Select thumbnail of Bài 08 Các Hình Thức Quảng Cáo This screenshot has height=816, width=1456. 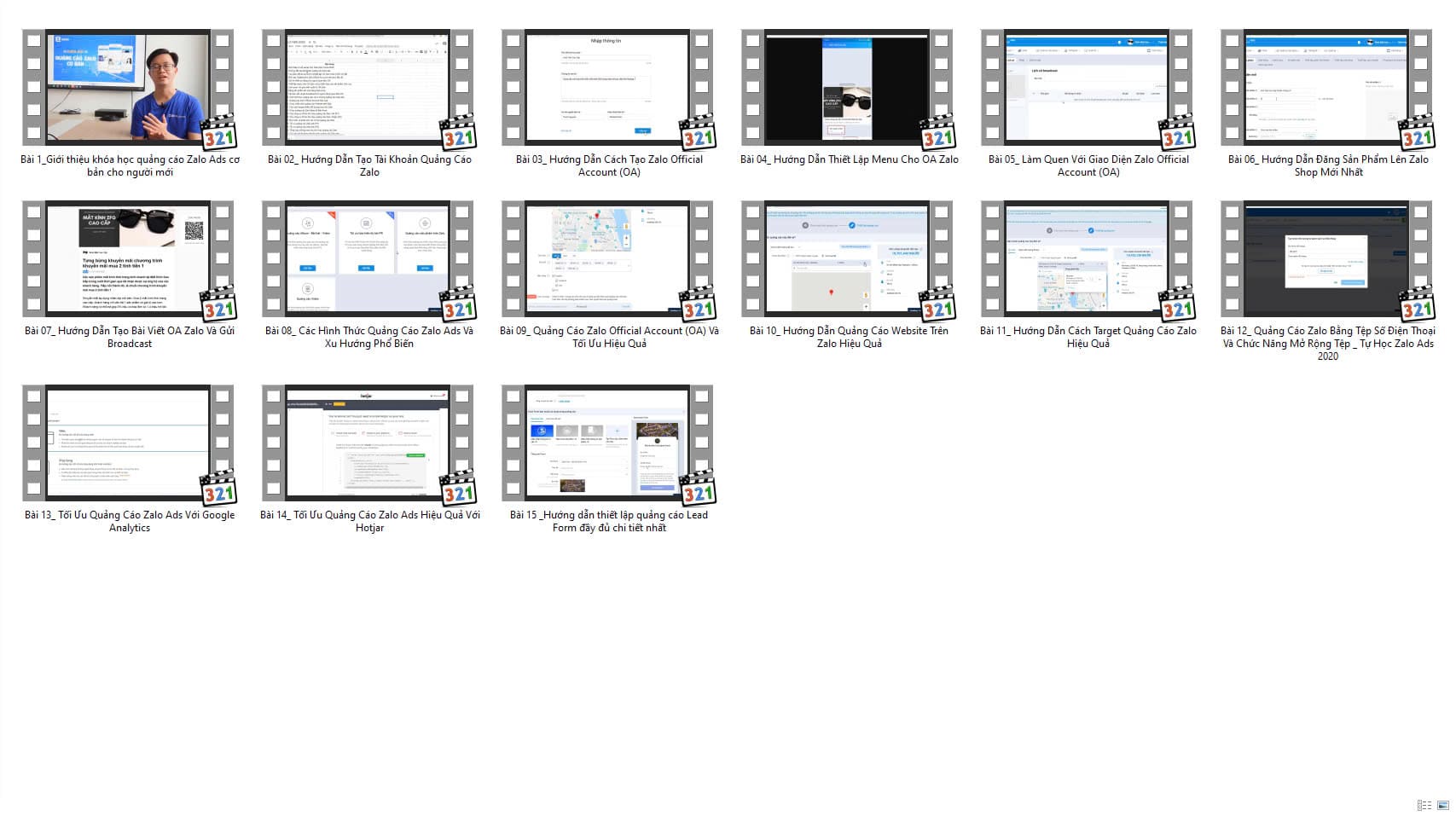[x=368, y=259]
